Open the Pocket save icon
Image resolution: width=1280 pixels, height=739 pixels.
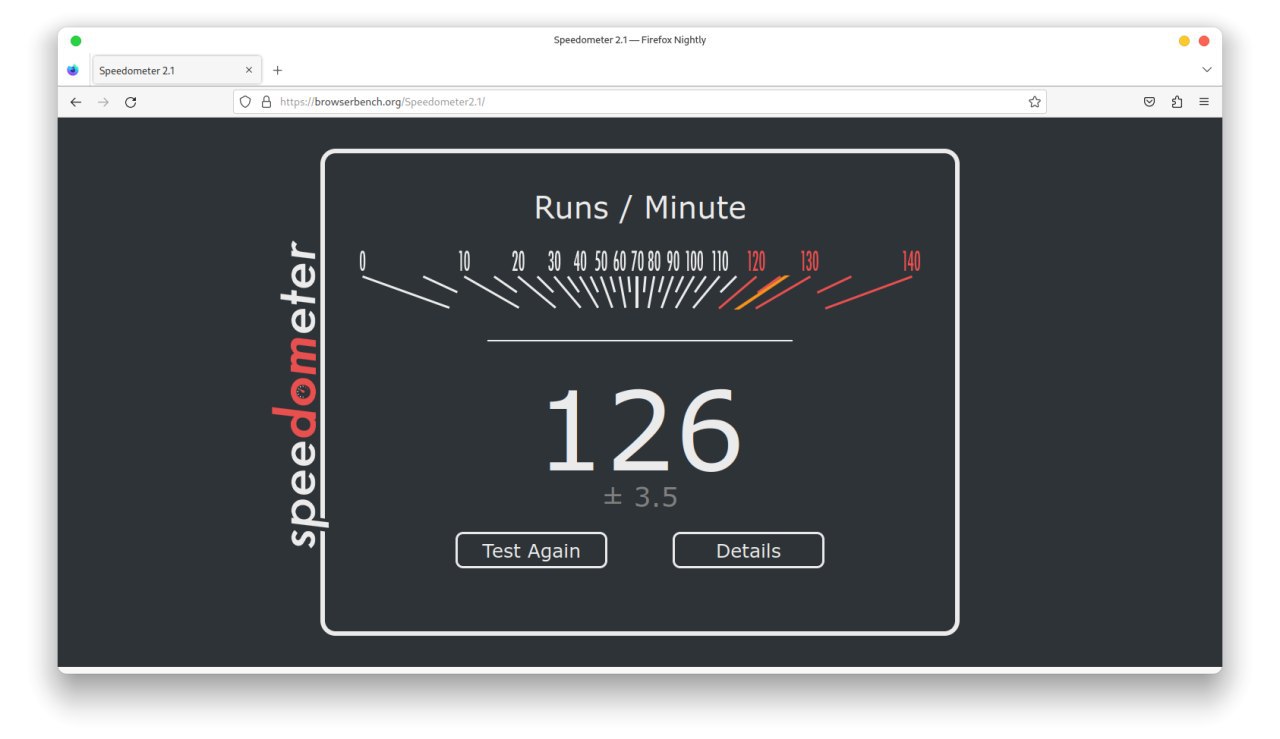pos(1150,102)
